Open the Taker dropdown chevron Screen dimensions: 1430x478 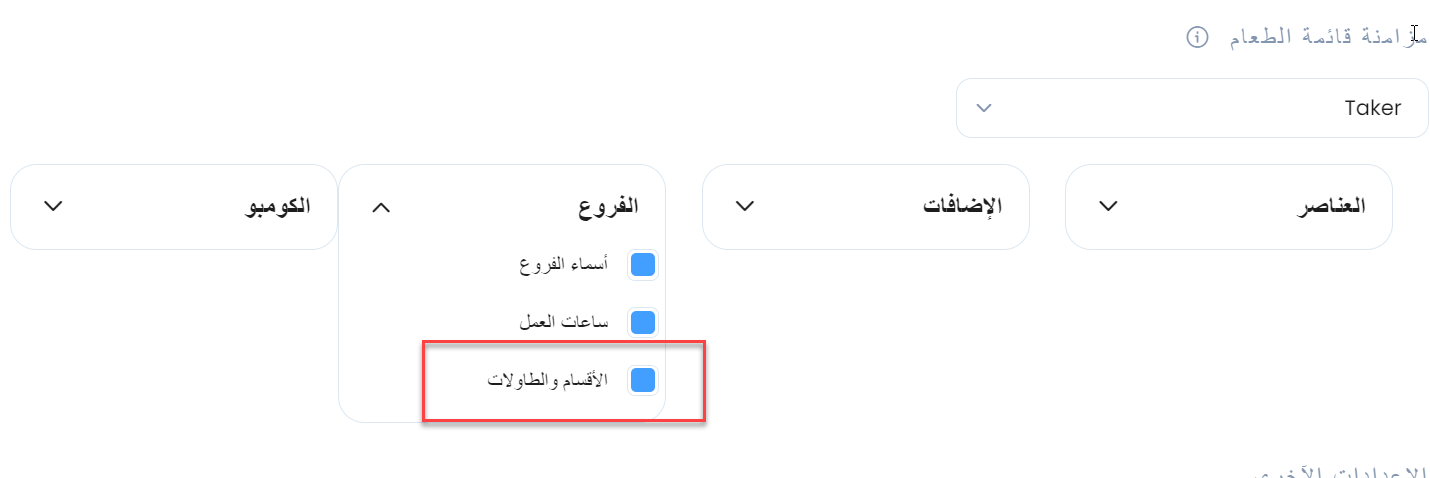coord(983,108)
